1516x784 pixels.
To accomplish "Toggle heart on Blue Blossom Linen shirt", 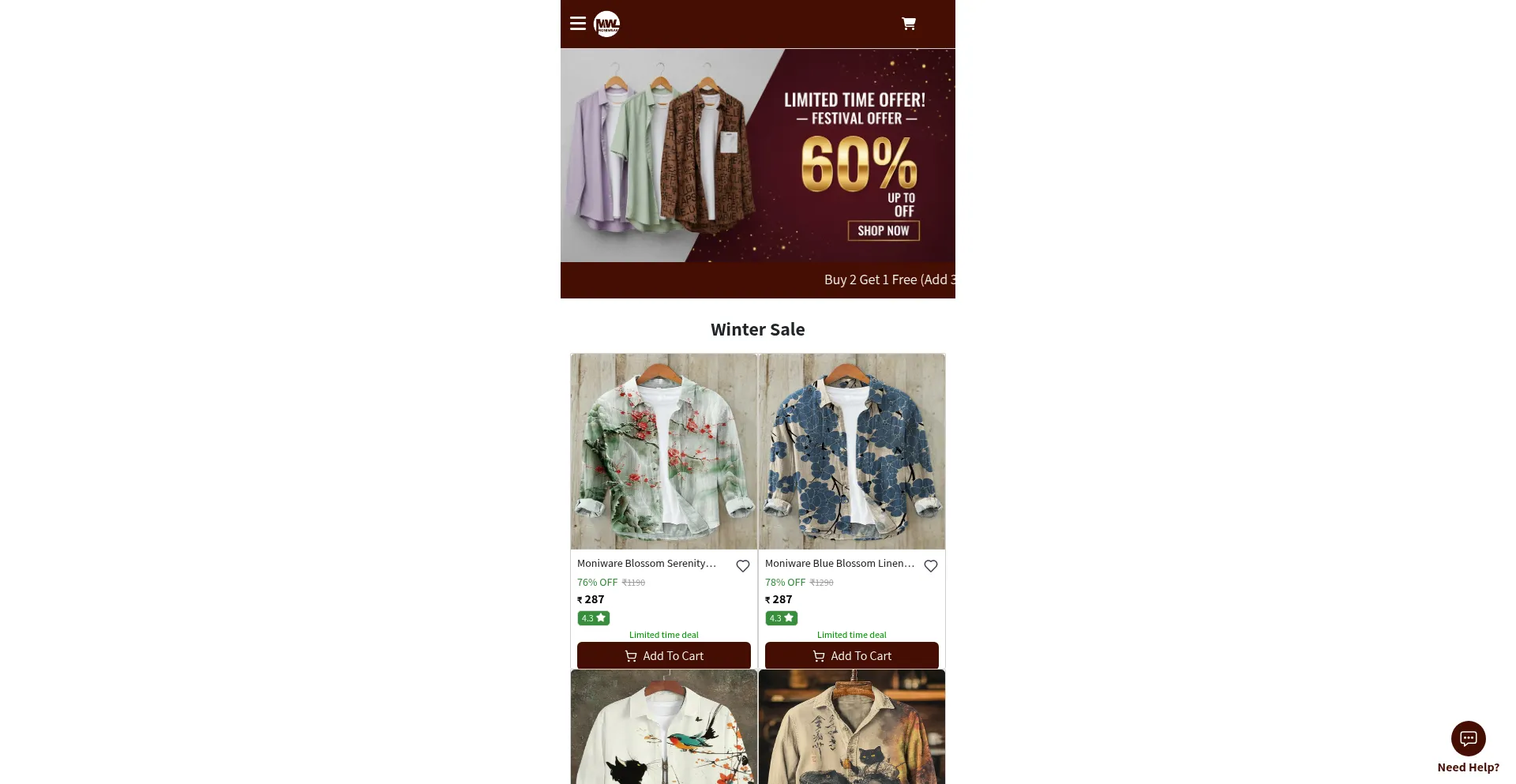I will click(x=930, y=566).
